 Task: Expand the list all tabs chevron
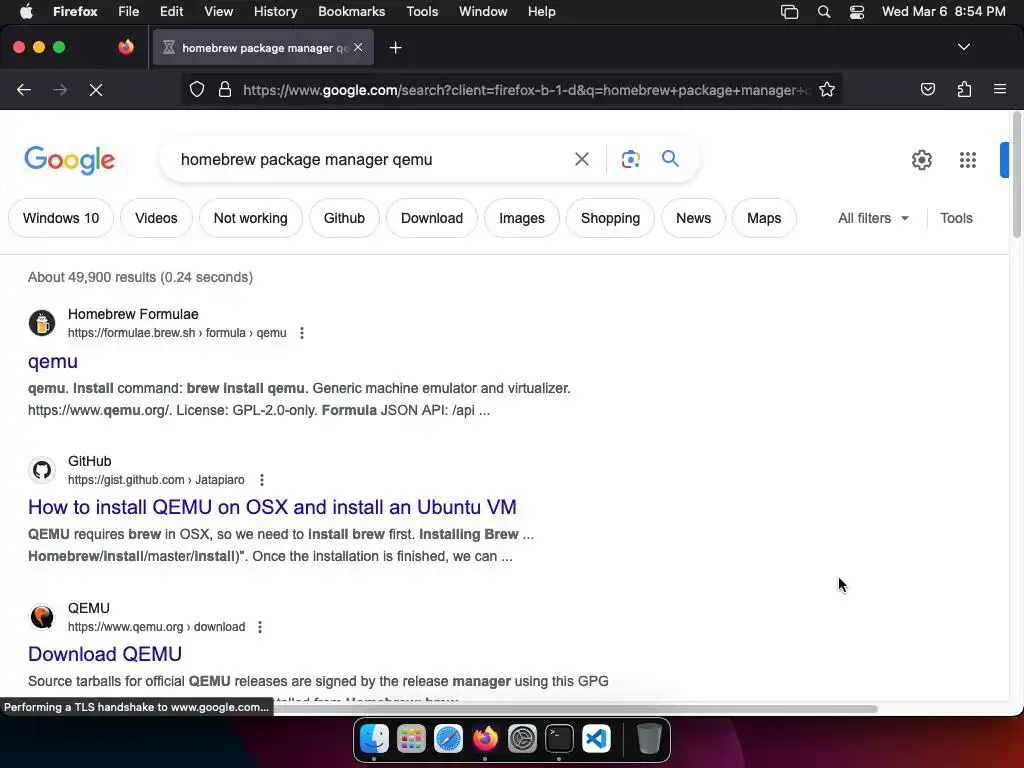[963, 47]
